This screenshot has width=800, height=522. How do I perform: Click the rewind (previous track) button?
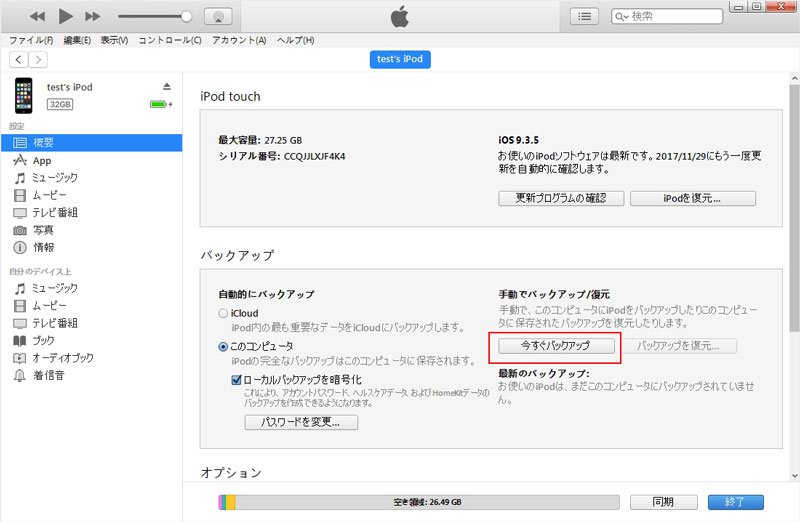pyautogui.click(x=37, y=16)
